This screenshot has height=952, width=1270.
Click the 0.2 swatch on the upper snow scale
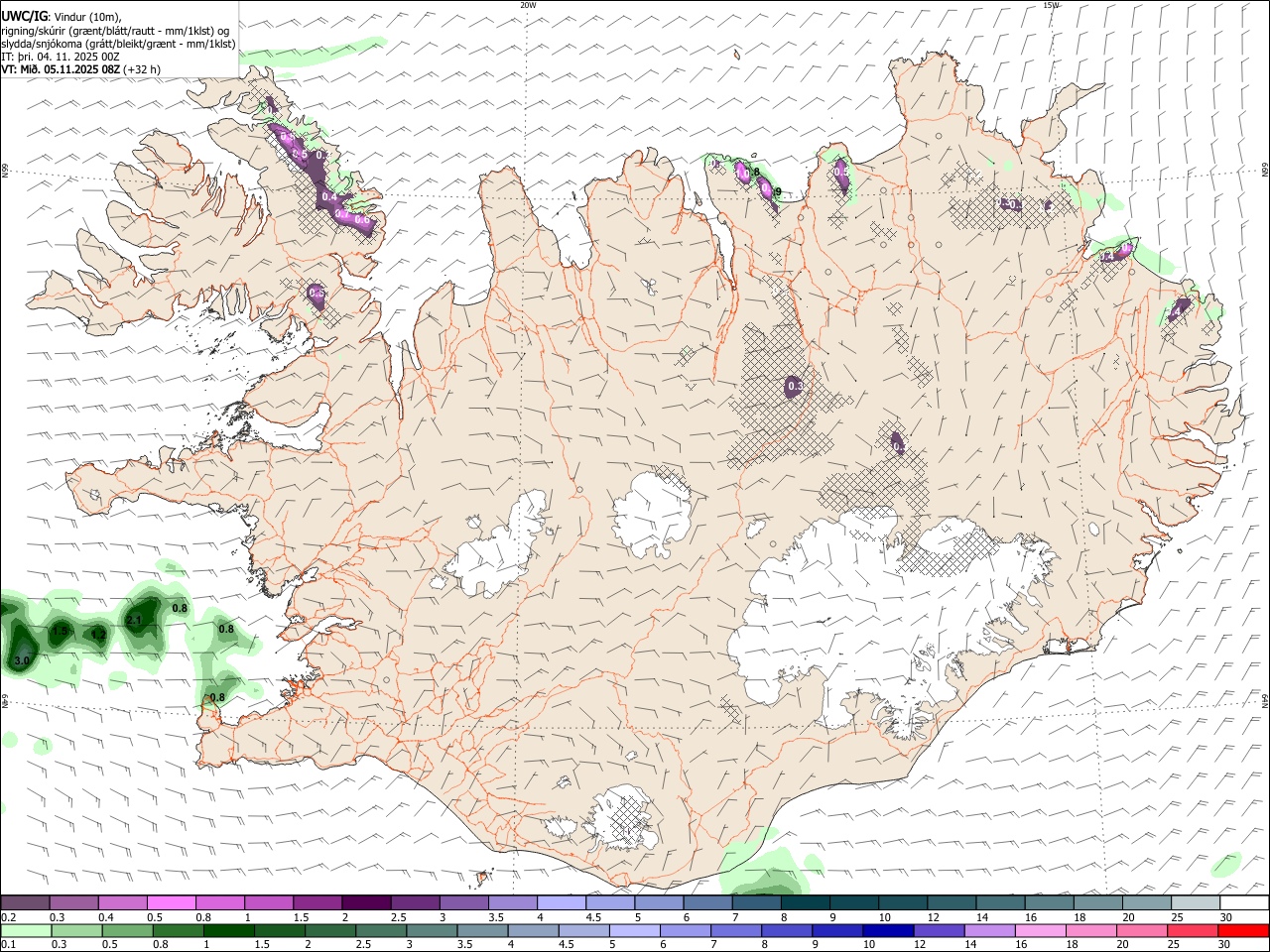(26, 902)
